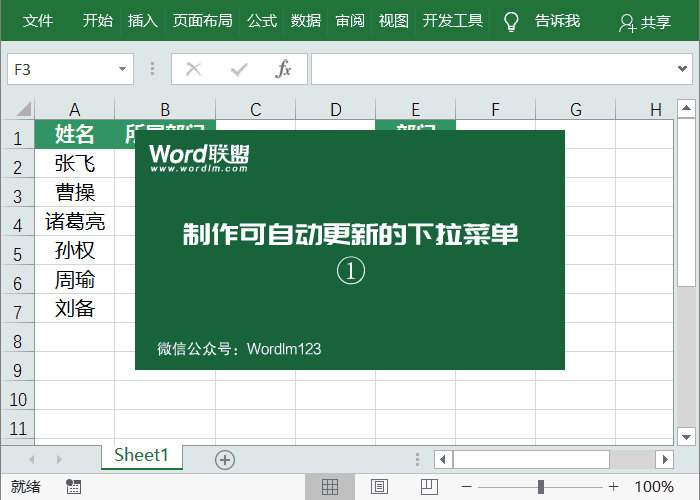Open the 插入 ribbon tab
The width and height of the screenshot is (700, 500).
(x=142, y=21)
